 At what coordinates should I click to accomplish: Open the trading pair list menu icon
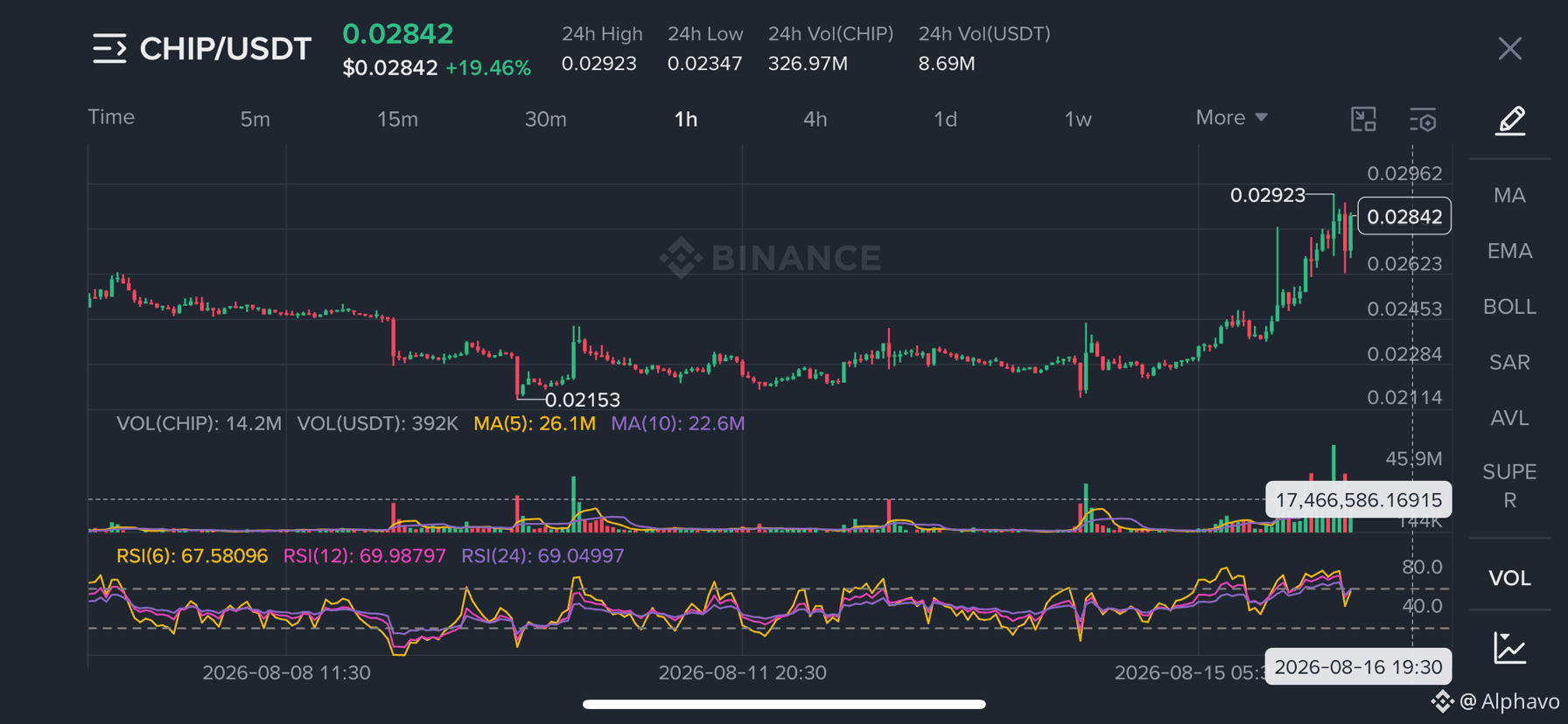point(109,49)
